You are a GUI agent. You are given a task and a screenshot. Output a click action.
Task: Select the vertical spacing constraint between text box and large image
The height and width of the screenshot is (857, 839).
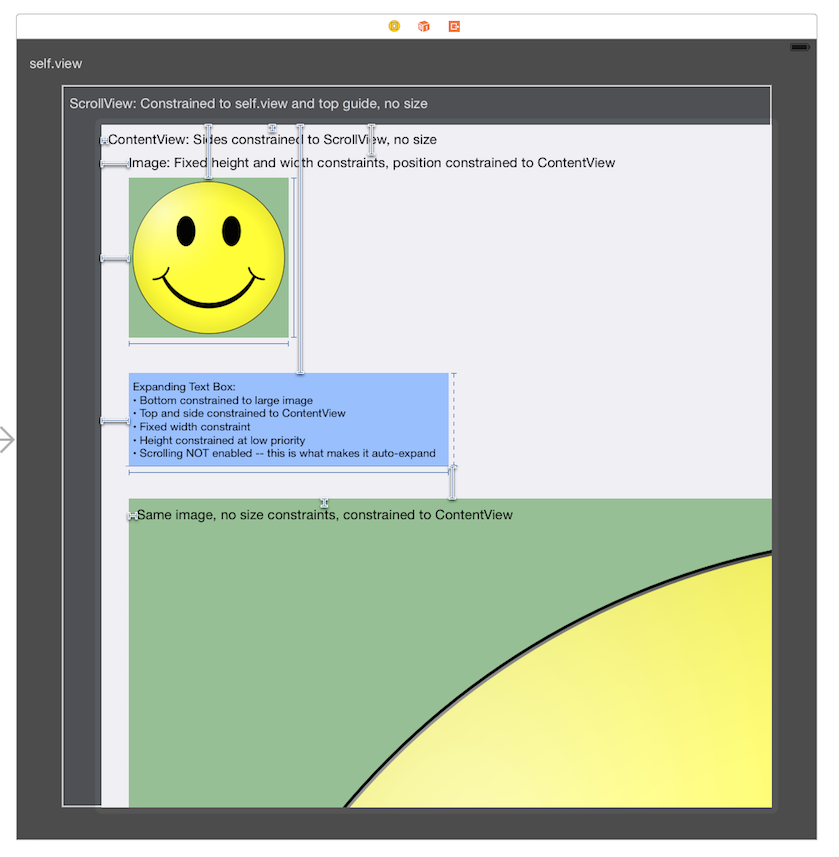[x=452, y=482]
